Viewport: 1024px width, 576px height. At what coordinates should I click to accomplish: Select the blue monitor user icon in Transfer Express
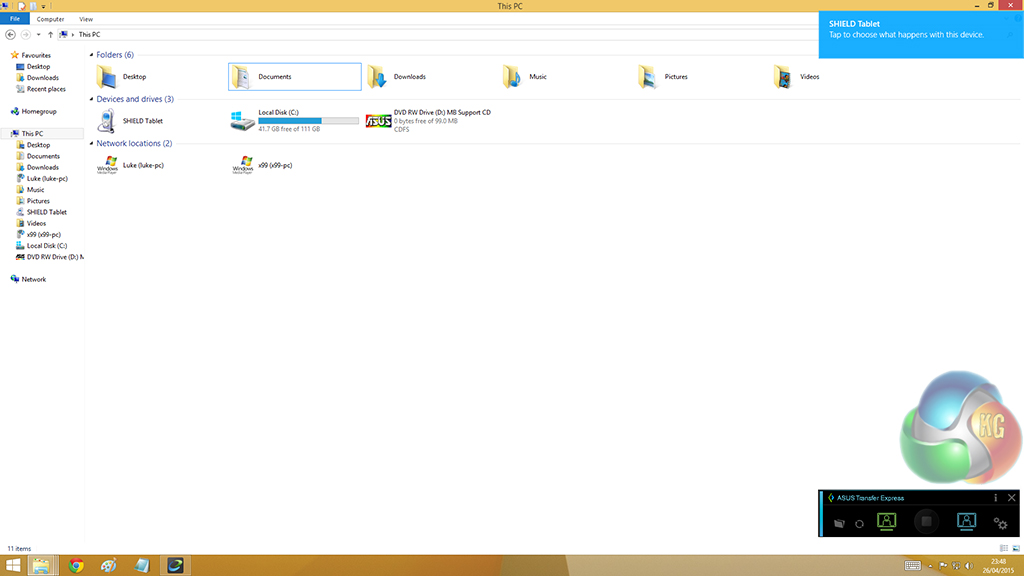click(966, 521)
